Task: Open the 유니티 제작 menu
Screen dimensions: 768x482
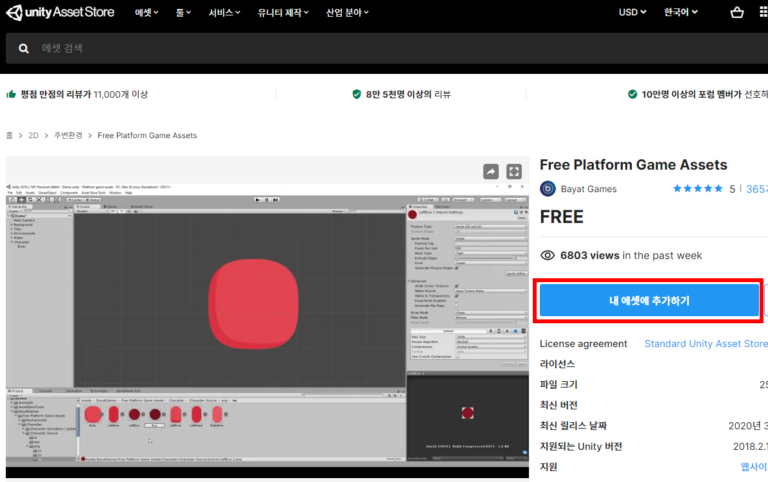Action: [x=283, y=13]
